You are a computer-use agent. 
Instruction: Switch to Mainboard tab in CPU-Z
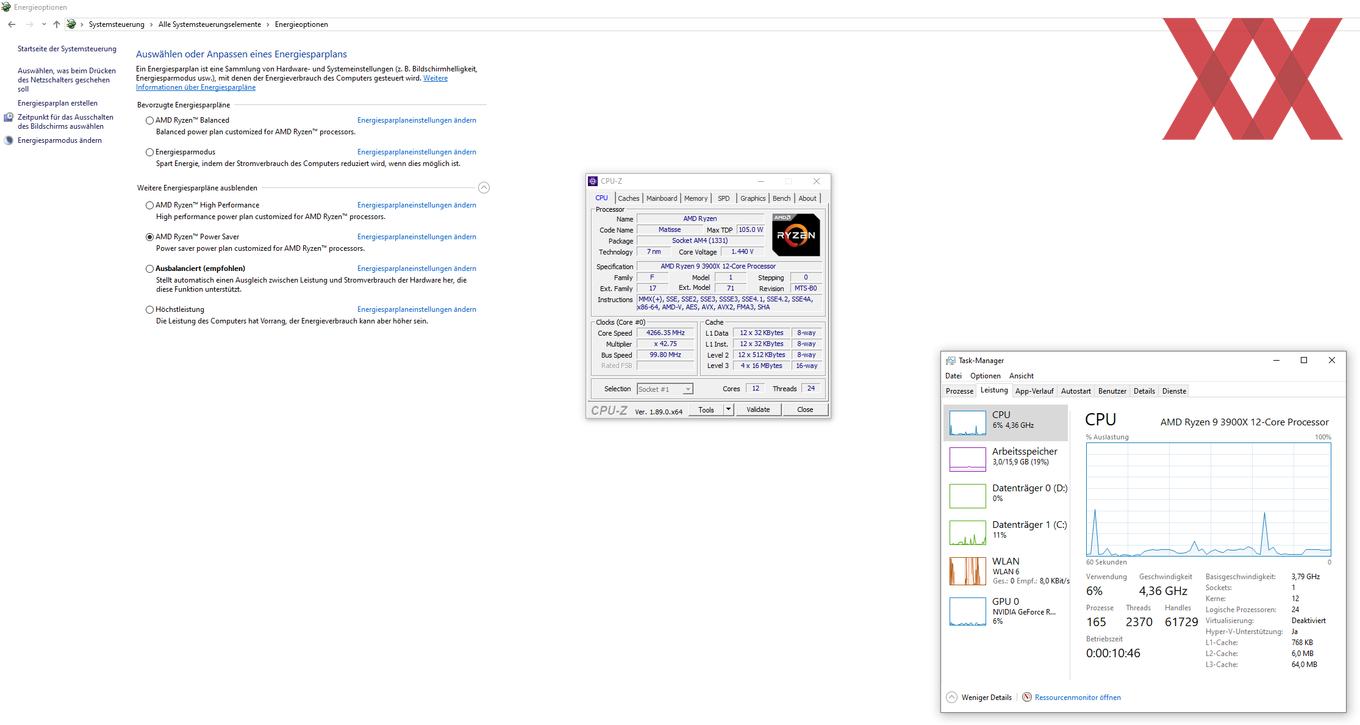coord(661,198)
